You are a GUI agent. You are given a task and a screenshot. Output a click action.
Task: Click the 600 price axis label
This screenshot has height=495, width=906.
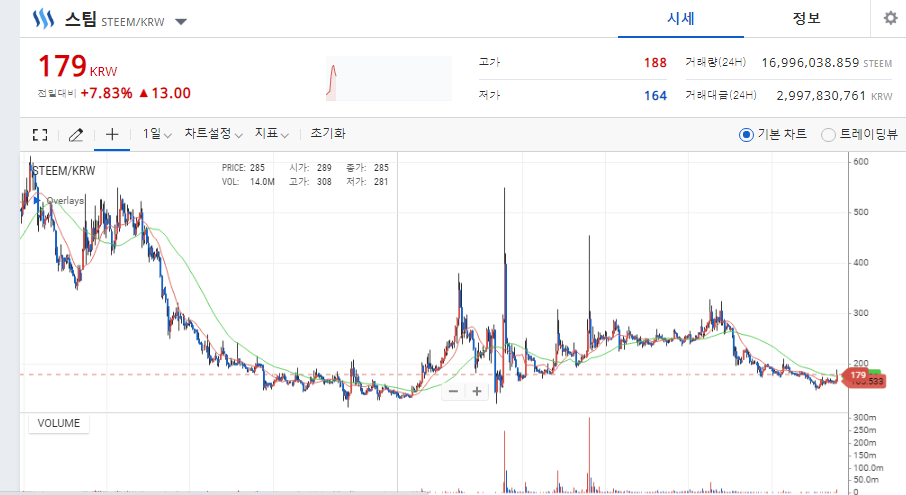[x=861, y=162]
